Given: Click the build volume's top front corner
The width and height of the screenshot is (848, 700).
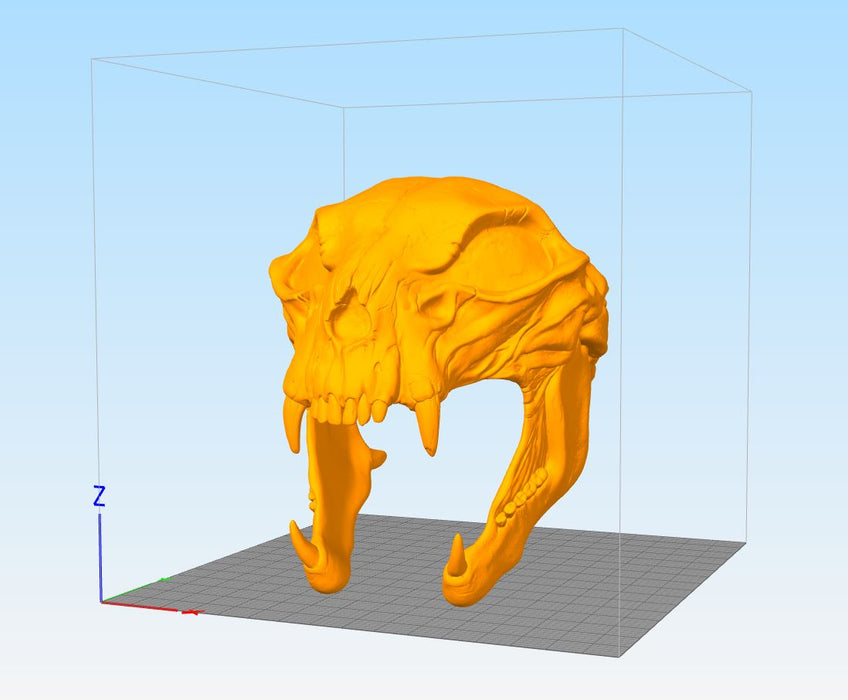Looking at the screenshot, I should coord(344,107).
